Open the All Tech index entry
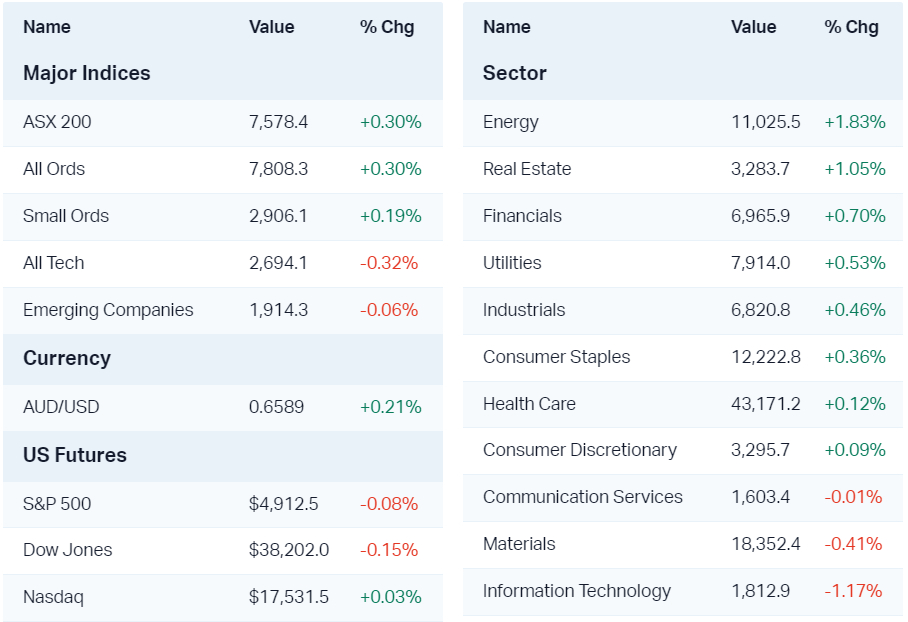The image size is (908, 622). tap(54, 263)
